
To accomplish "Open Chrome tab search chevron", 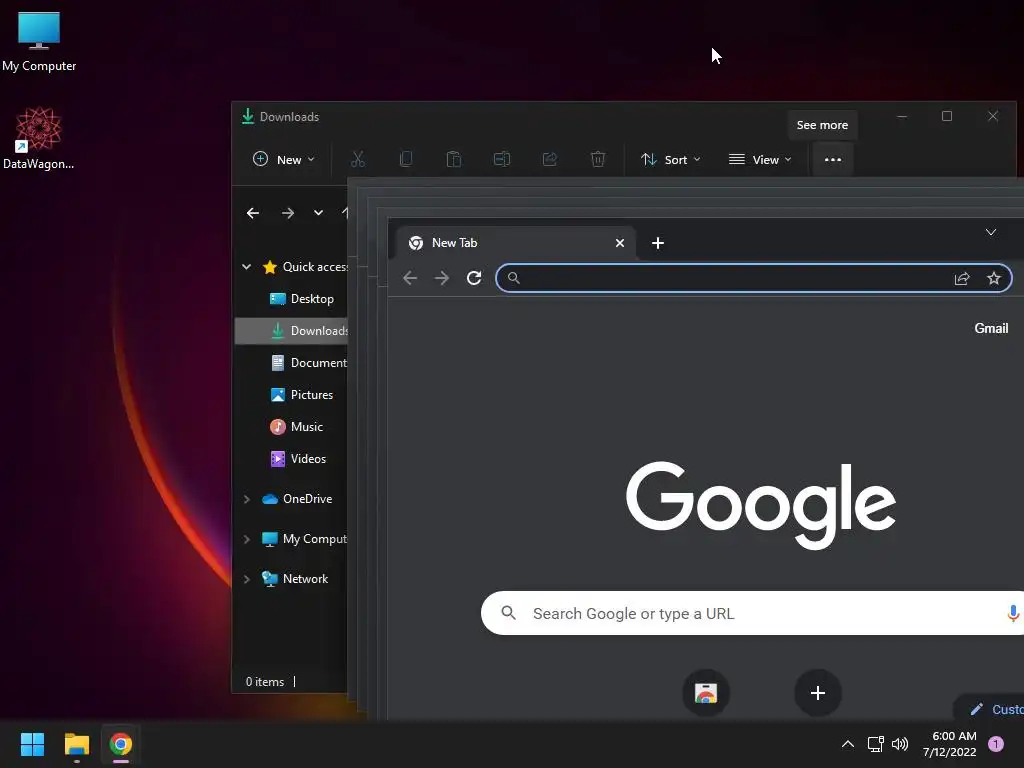I will pyautogui.click(x=991, y=232).
